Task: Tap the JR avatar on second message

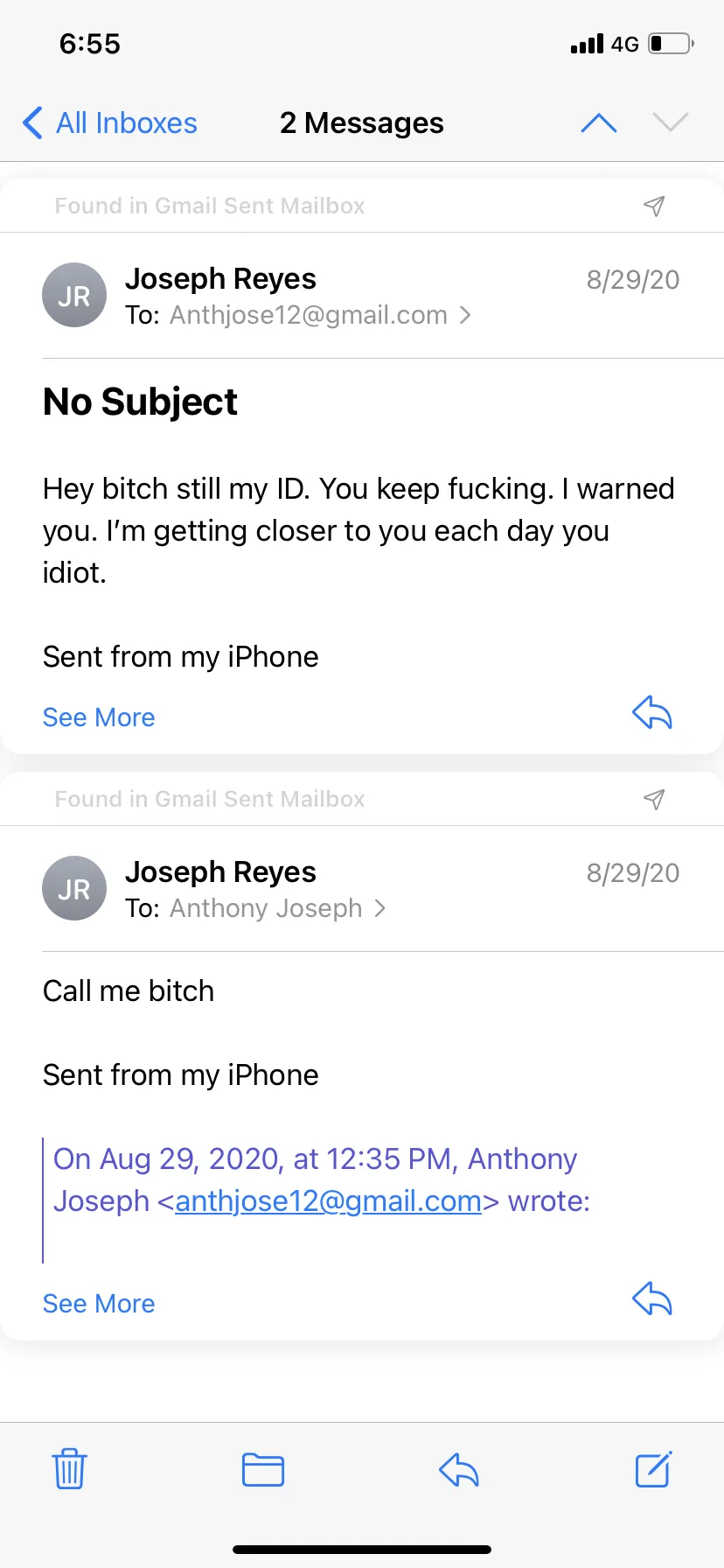Action: [74, 889]
